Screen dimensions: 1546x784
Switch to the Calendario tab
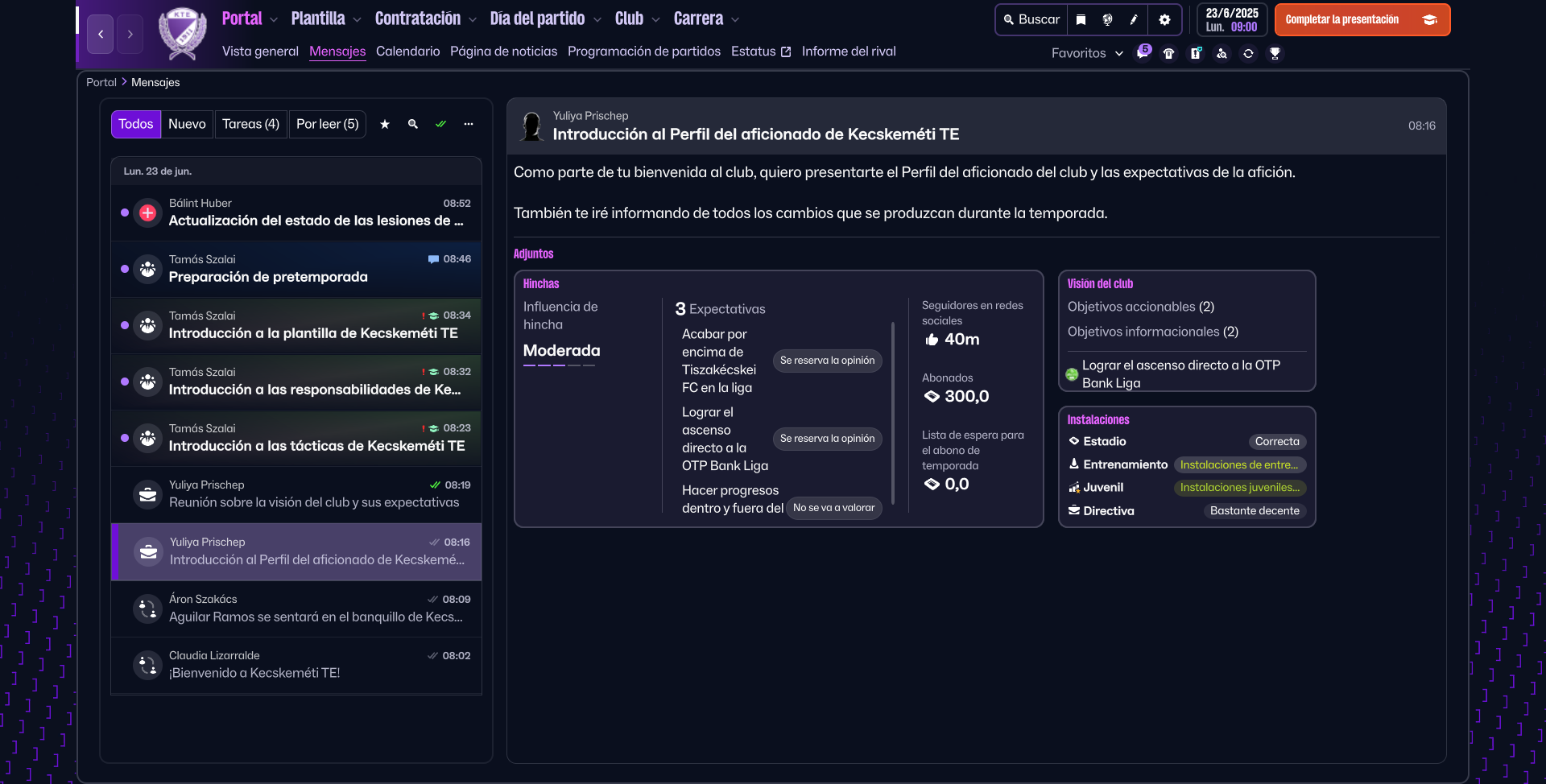coord(407,52)
